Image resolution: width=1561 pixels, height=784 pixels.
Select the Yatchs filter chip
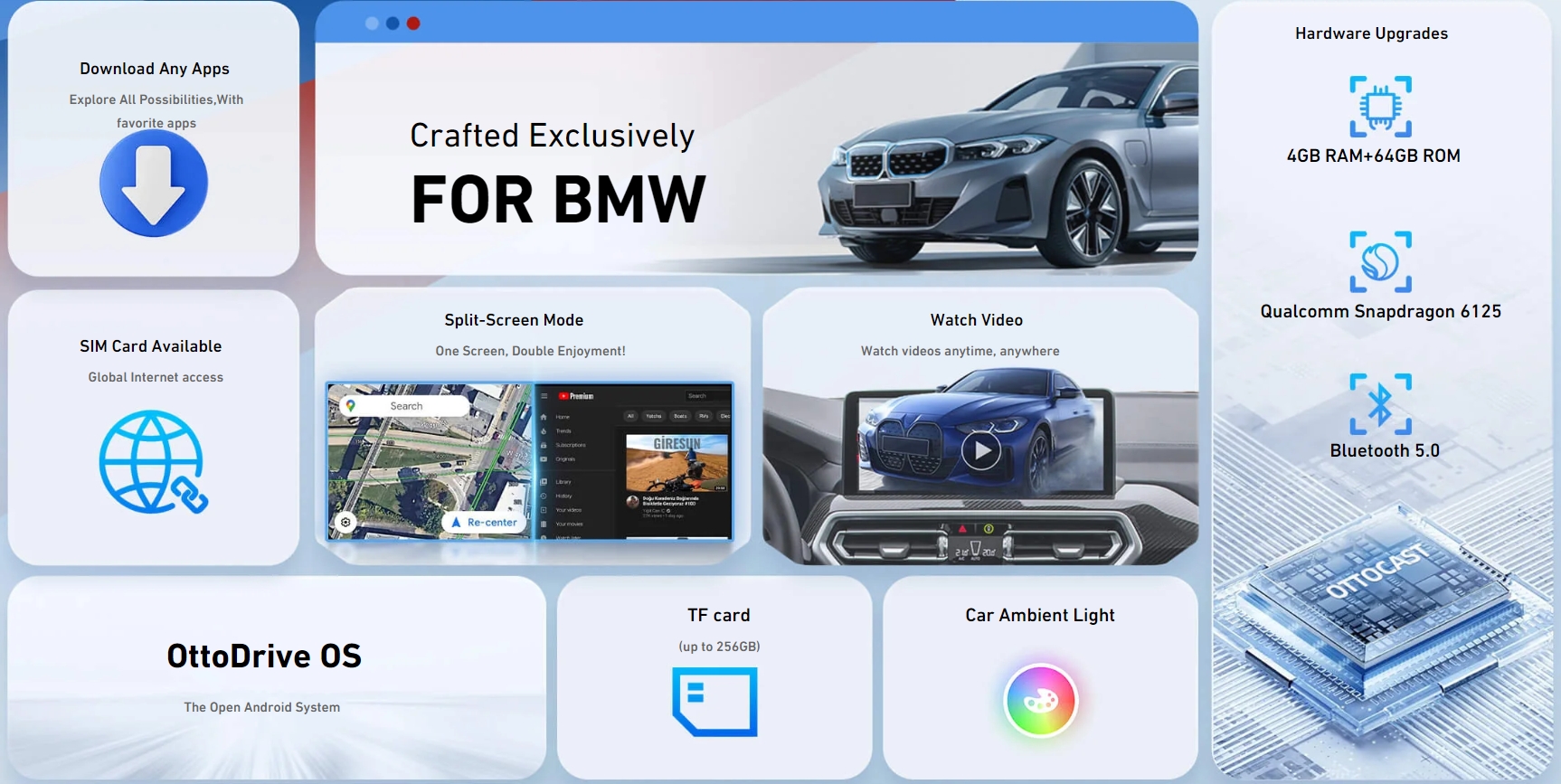pyautogui.click(x=654, y=416)
